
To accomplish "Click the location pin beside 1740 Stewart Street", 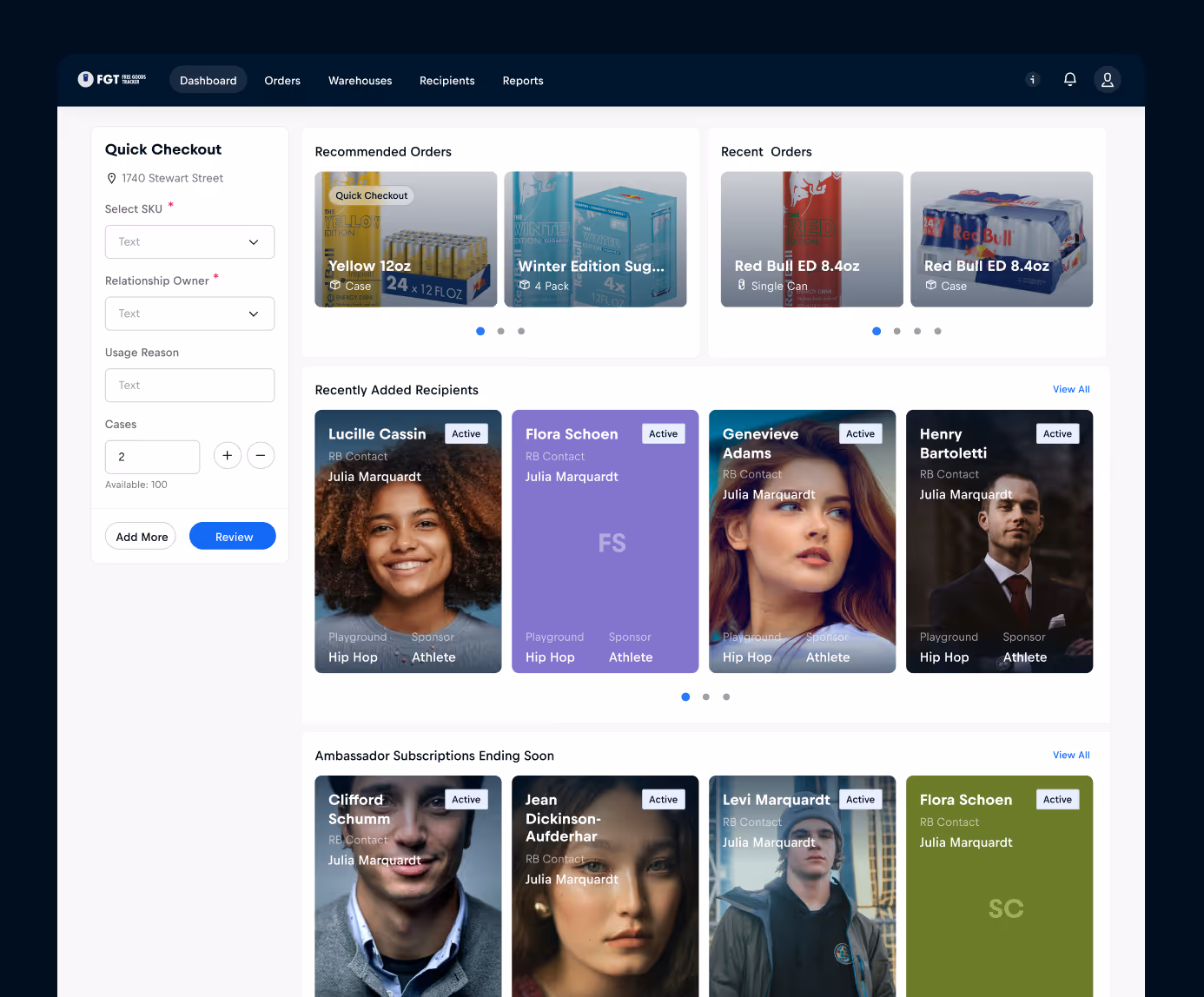I will coord(111,178).
